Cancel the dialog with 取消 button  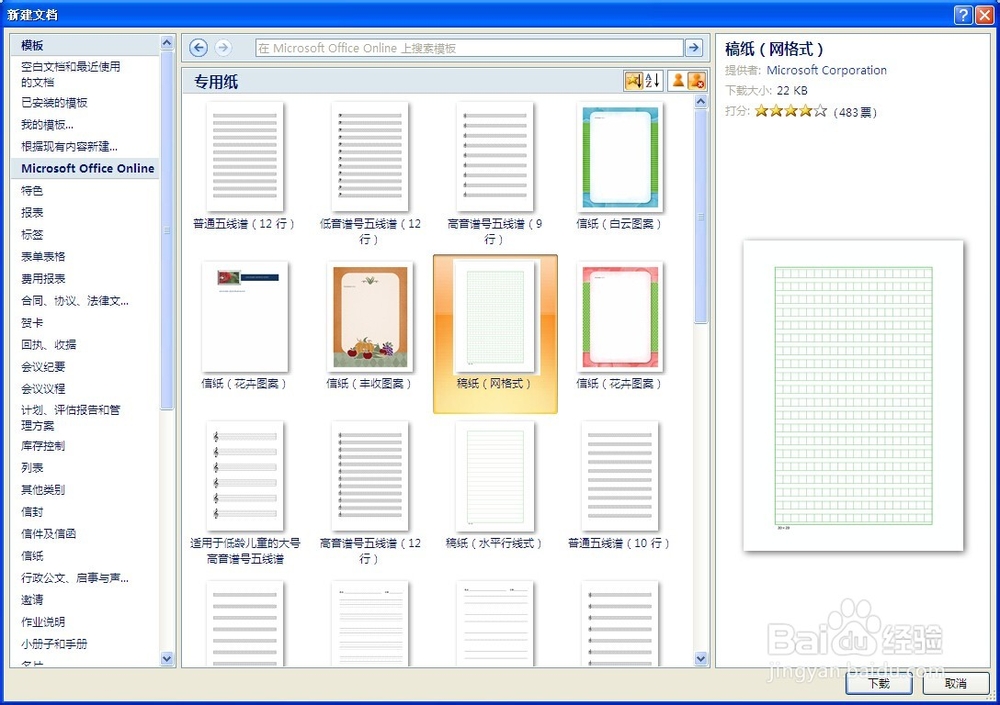[x=956, y=684]
